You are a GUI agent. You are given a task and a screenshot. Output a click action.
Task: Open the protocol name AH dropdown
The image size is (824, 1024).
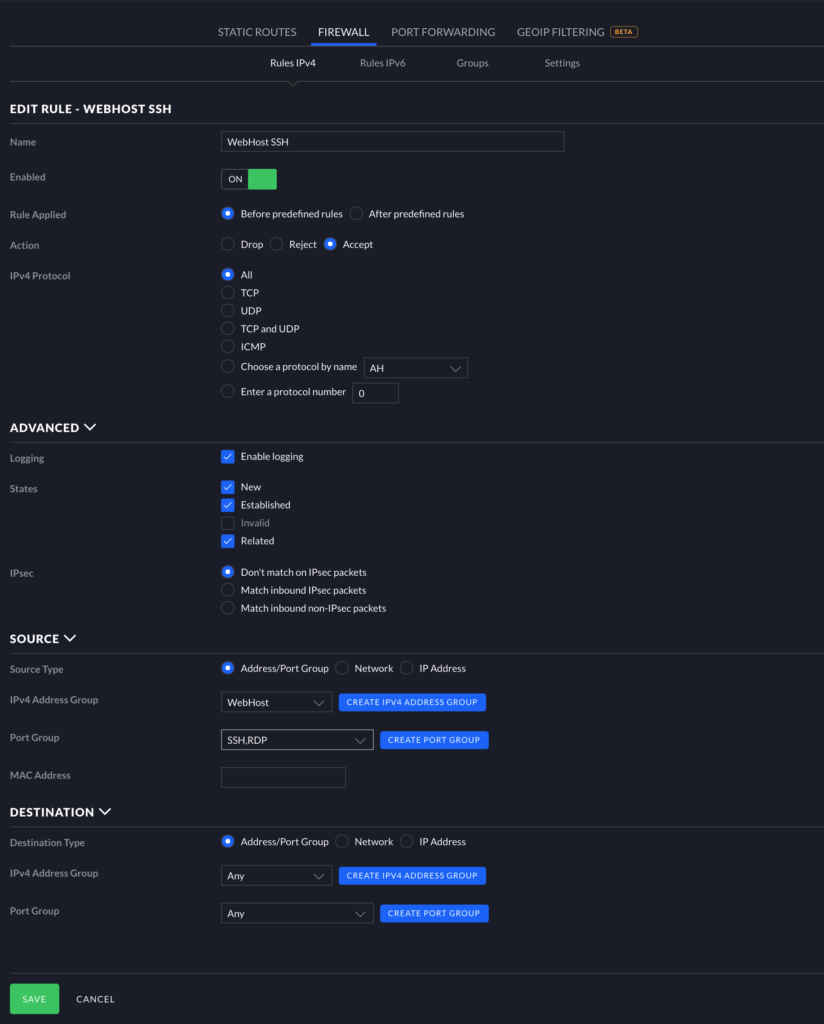click(416, 368)
